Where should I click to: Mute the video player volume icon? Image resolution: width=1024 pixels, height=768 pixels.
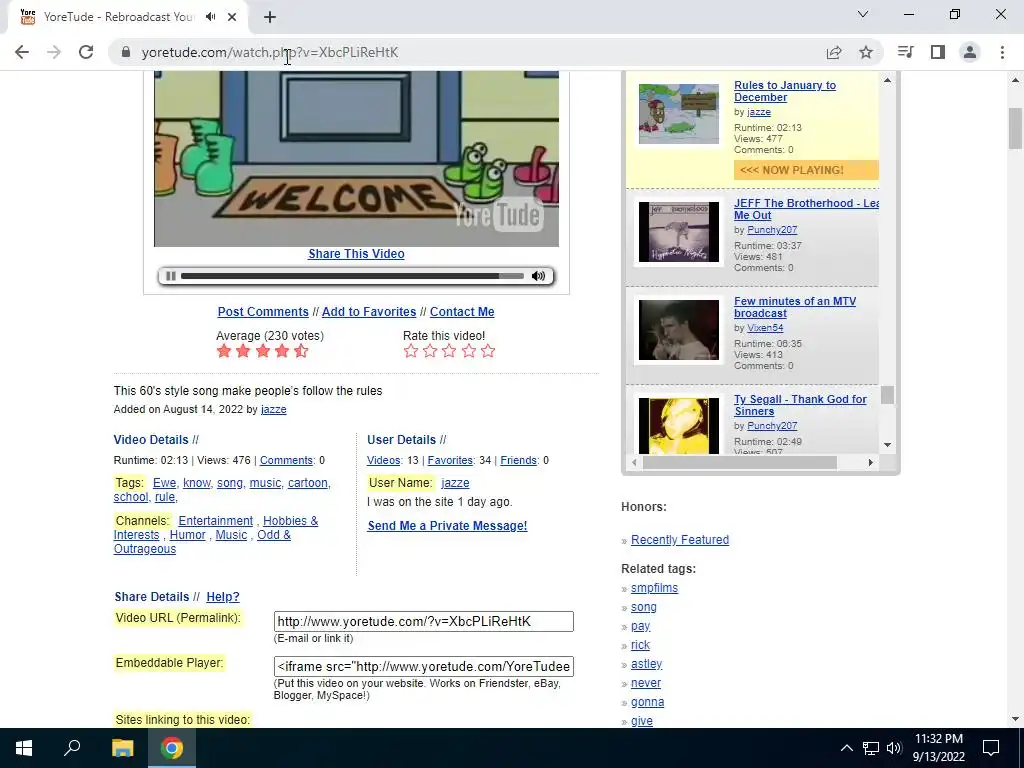[x=538, y=276]
